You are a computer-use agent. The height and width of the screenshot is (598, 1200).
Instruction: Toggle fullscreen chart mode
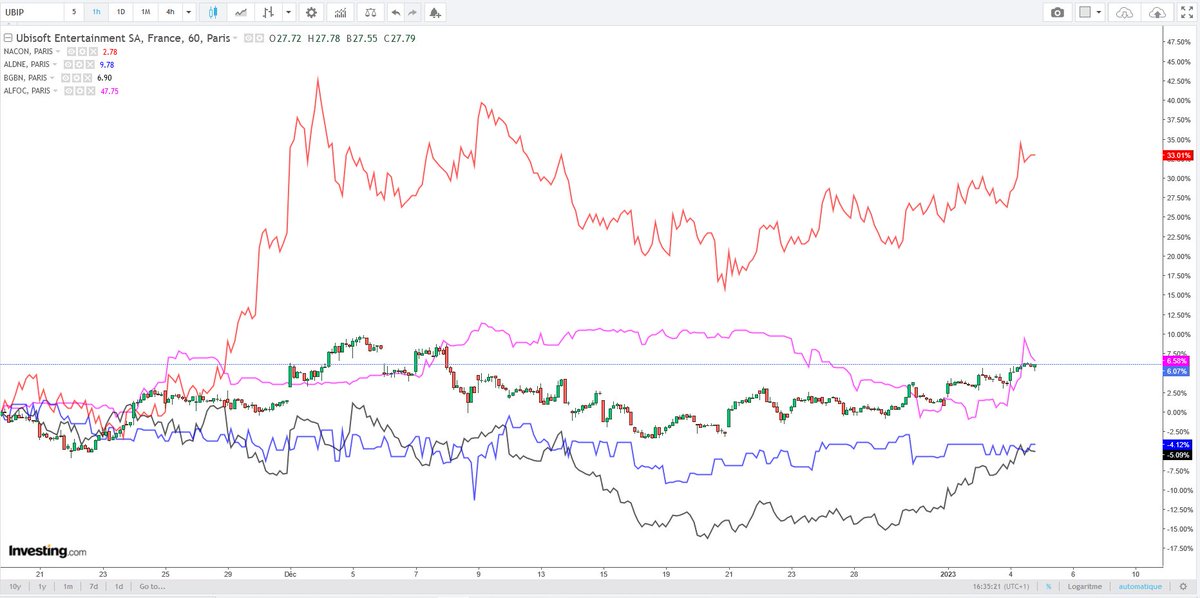point(1186,12)
